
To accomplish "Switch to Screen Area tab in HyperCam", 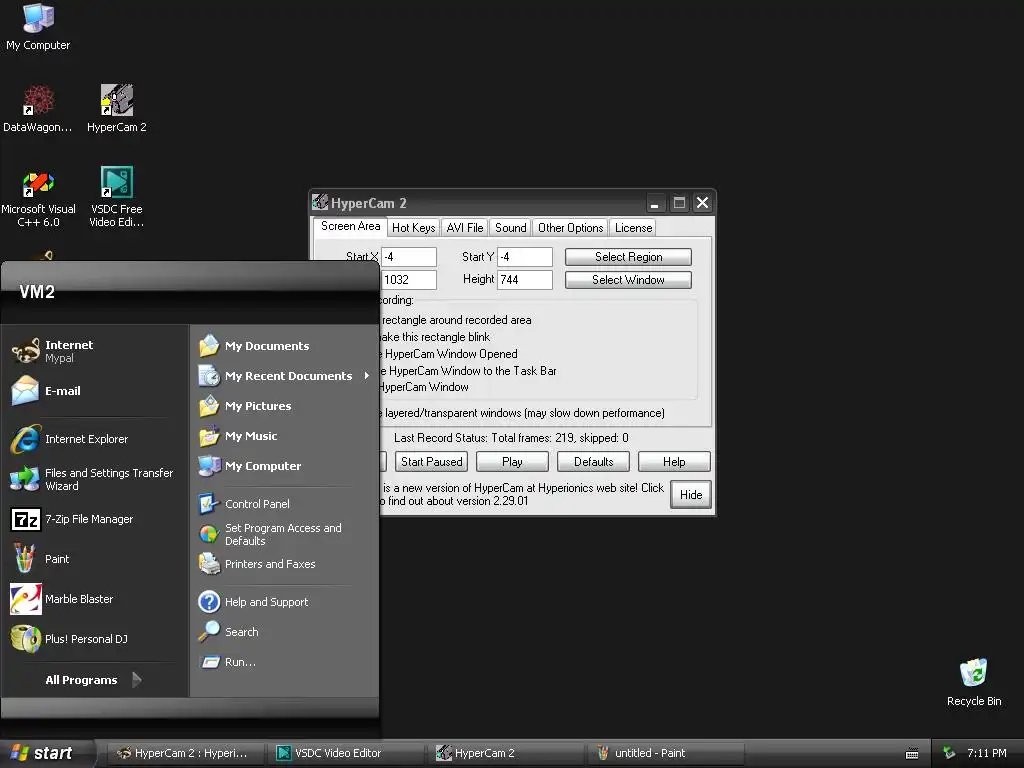I will pos(351,227).
